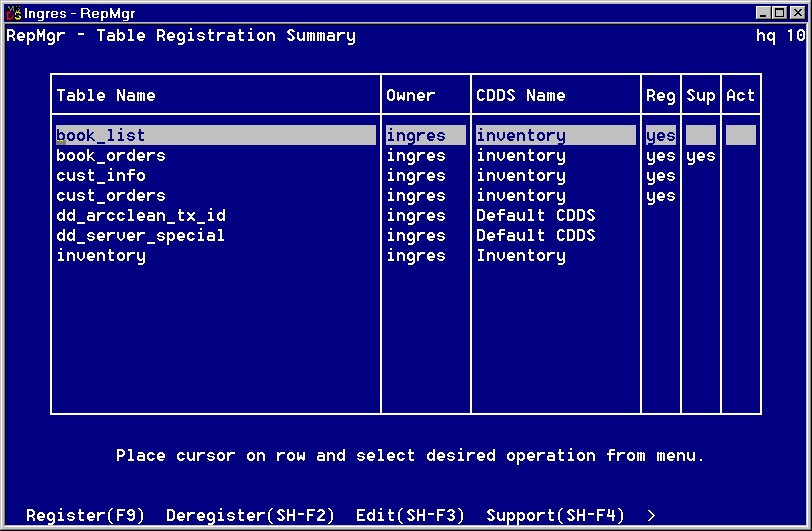Screen dimensions: 812x531
Task: Select Register(F9) menu option
Action: pos(85,515)
